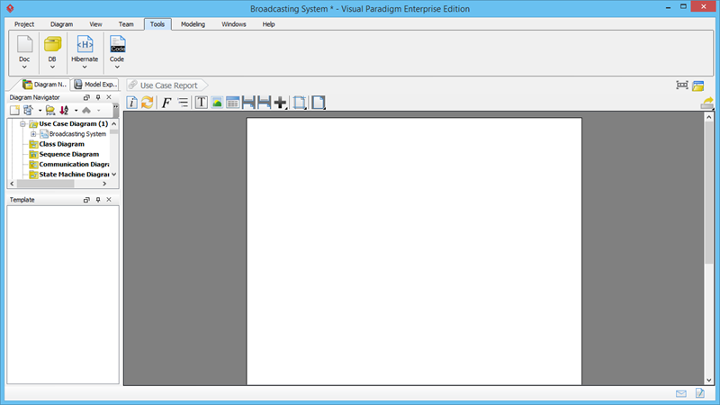Click the folder view icon in navigator
This screenshot has height=405, width=720.
(51, 110)
